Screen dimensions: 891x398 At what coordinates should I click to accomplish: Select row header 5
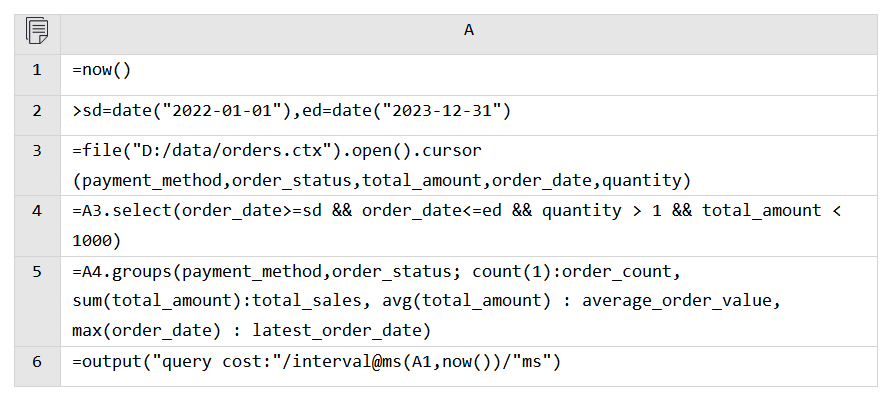coord(37,301)
